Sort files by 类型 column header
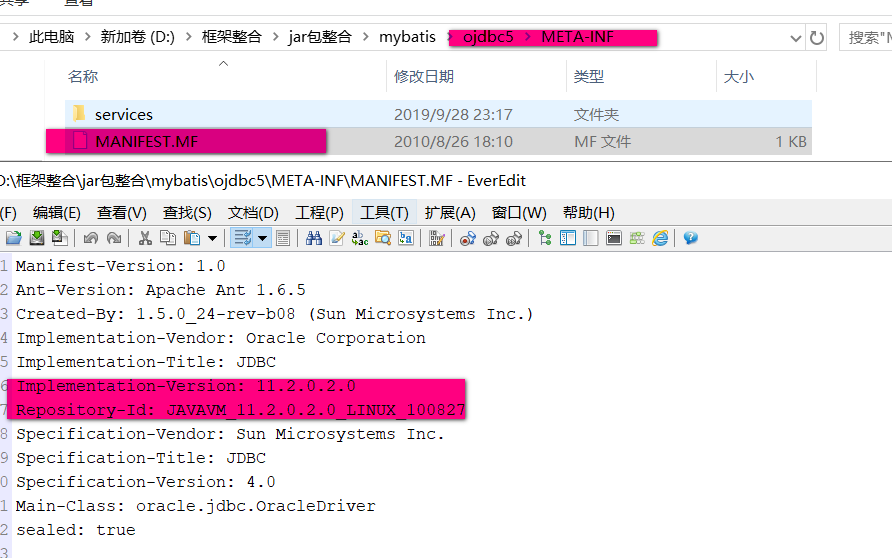892x558 pixels. [x=589, y=76]
